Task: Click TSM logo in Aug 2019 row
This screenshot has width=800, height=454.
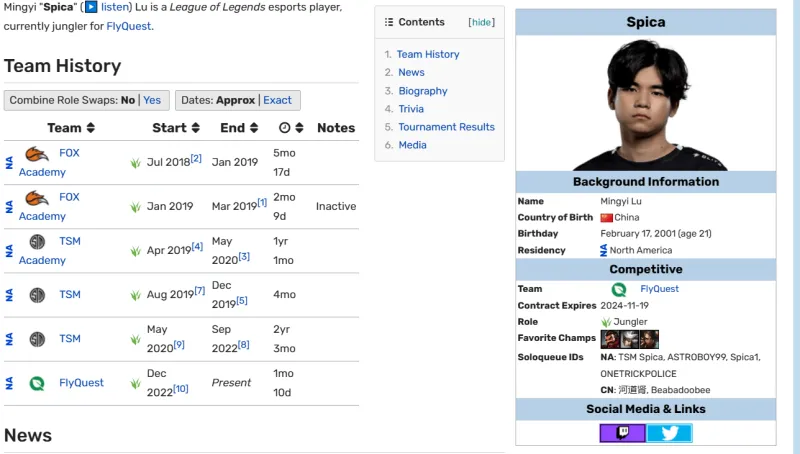Action: coord(37,295)
